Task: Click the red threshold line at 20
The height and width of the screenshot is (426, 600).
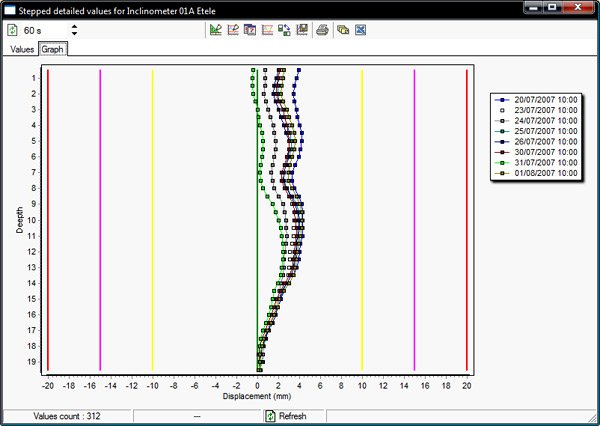Action: [467, 220]
